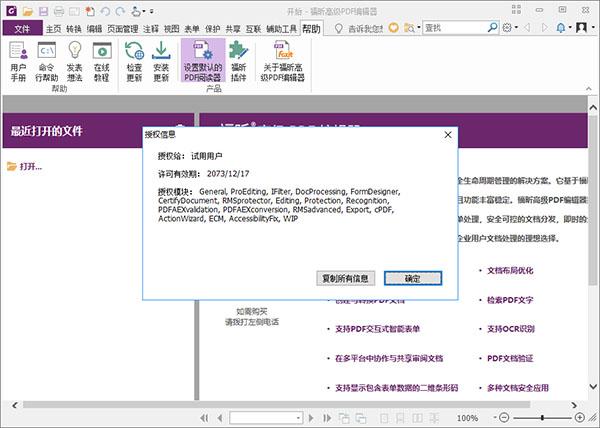Image resolution: width=600 pixels, height=428 pixels.
Task: Click the Save icon in quick access toolbar
Action: (x=44, y=11)
